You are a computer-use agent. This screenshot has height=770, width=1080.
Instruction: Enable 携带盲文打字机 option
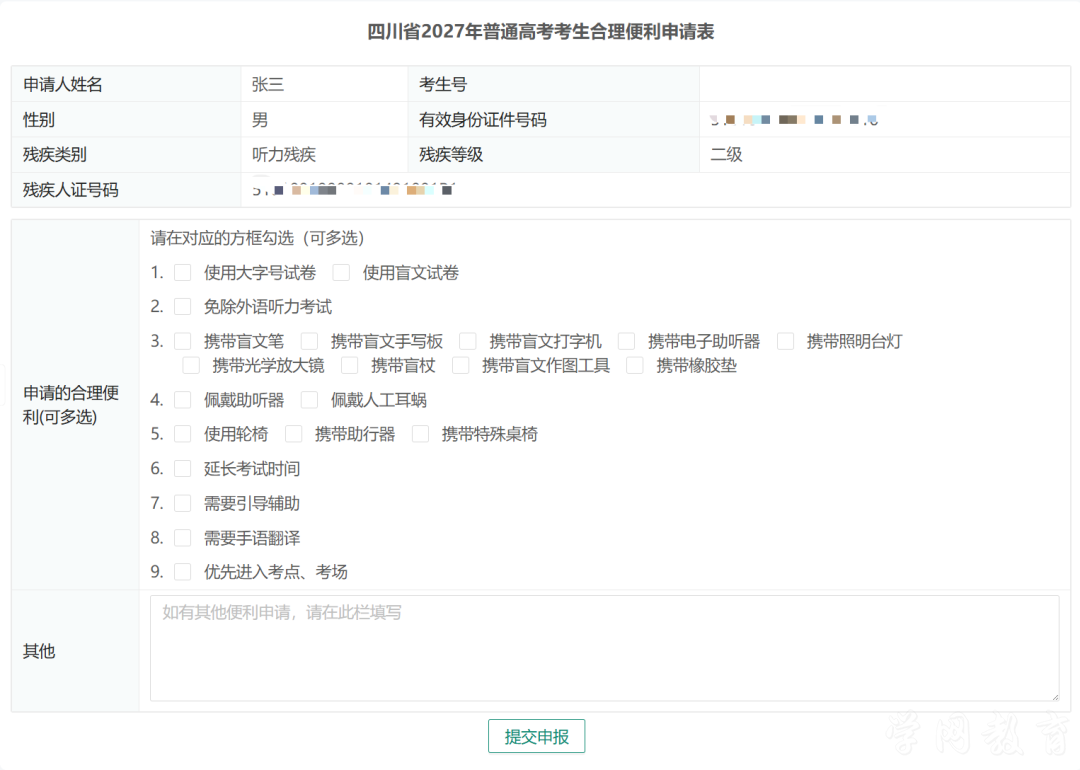[468, 341]
